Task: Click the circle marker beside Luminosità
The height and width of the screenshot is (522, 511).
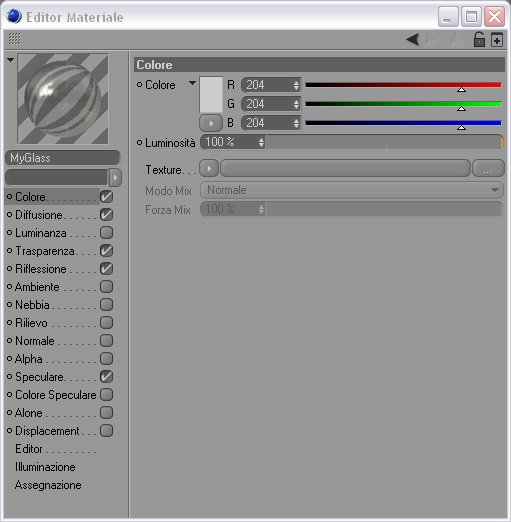Action: (x=139, y=143)
